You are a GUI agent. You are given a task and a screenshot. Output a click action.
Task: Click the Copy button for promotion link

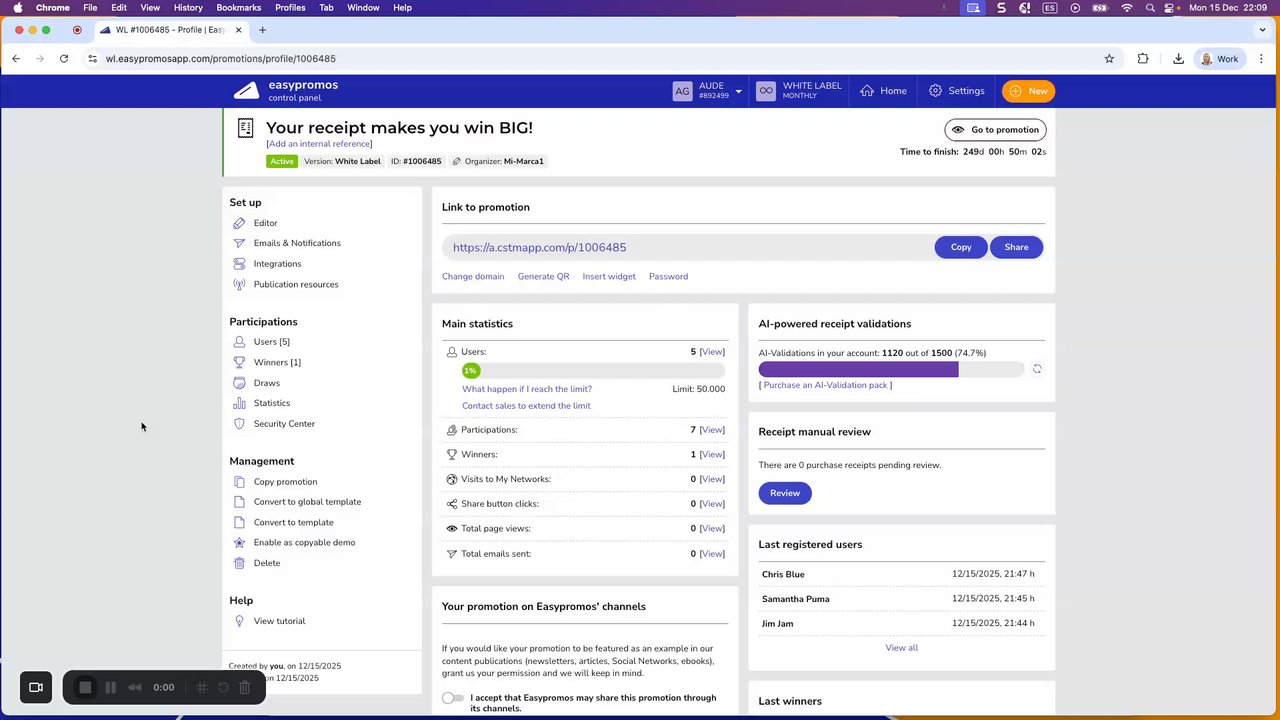click(961, 247)
